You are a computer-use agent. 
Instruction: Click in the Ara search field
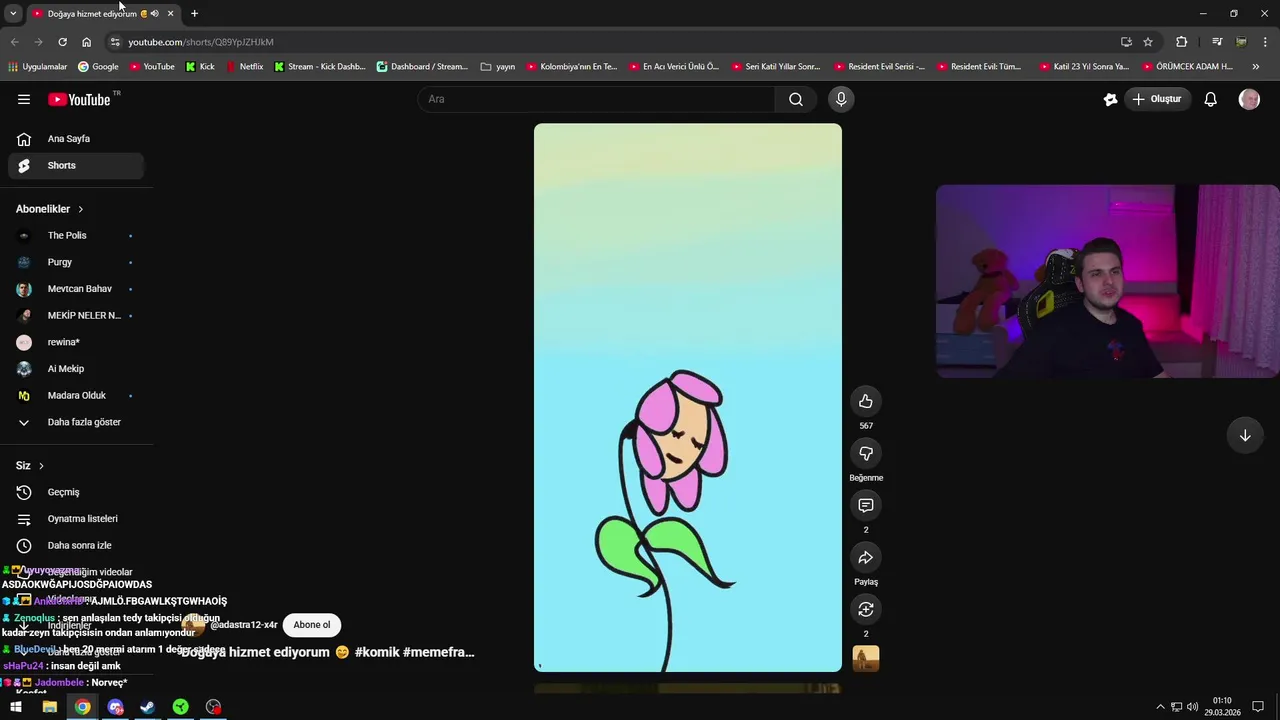click(596, 99)
